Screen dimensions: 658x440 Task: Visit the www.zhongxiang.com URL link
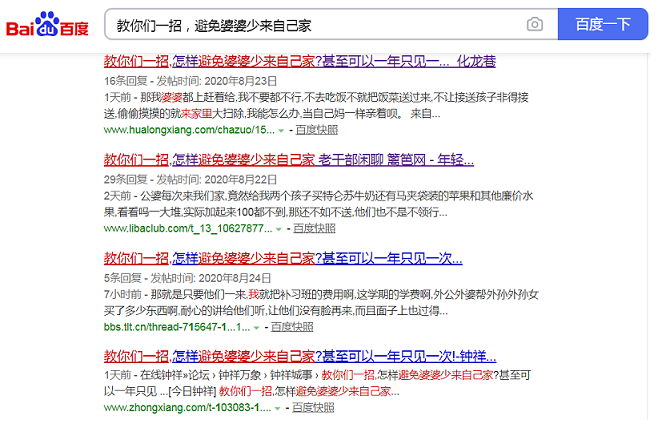[187, 408]
